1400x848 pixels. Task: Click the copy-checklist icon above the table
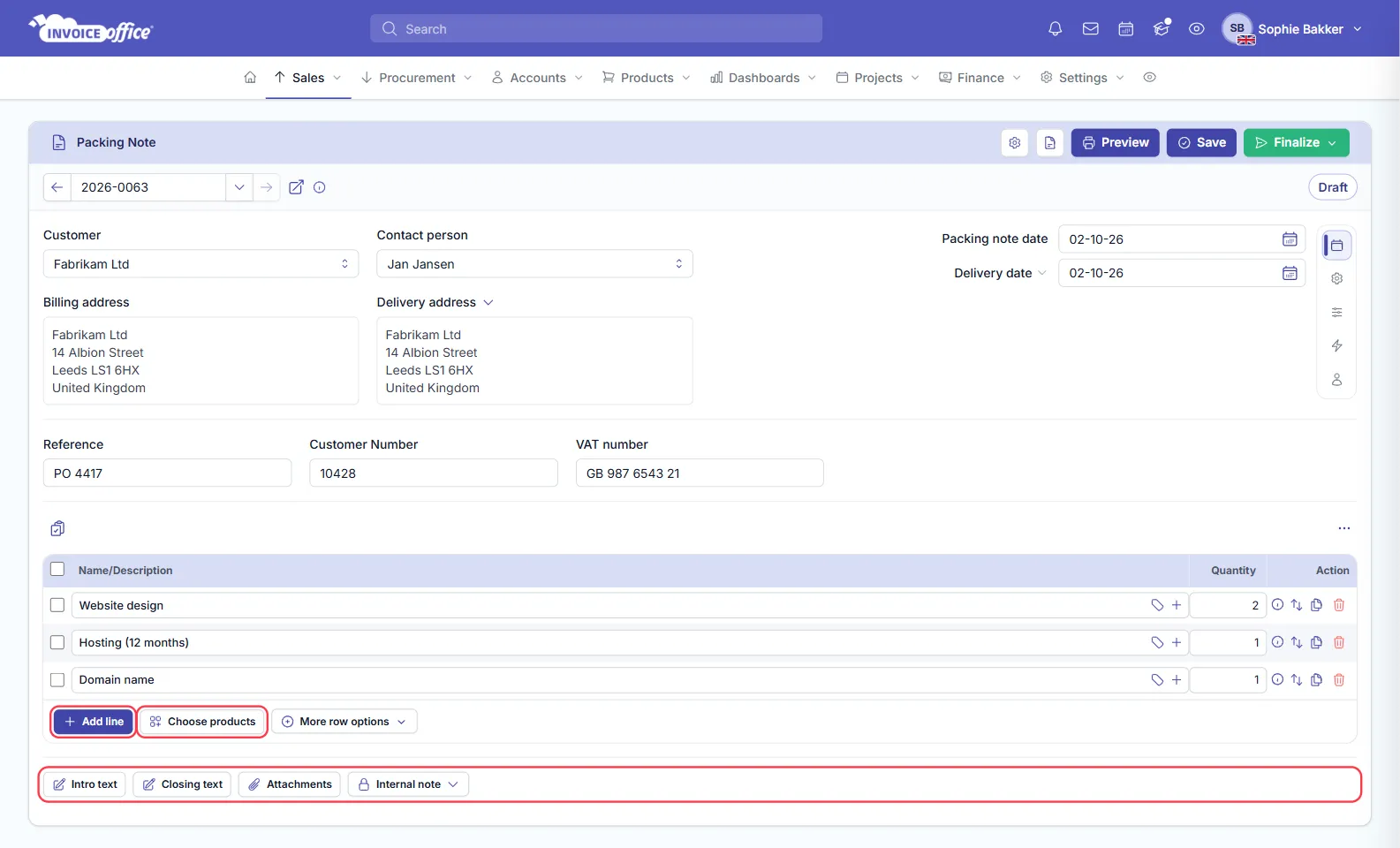(x=57, y=528)
